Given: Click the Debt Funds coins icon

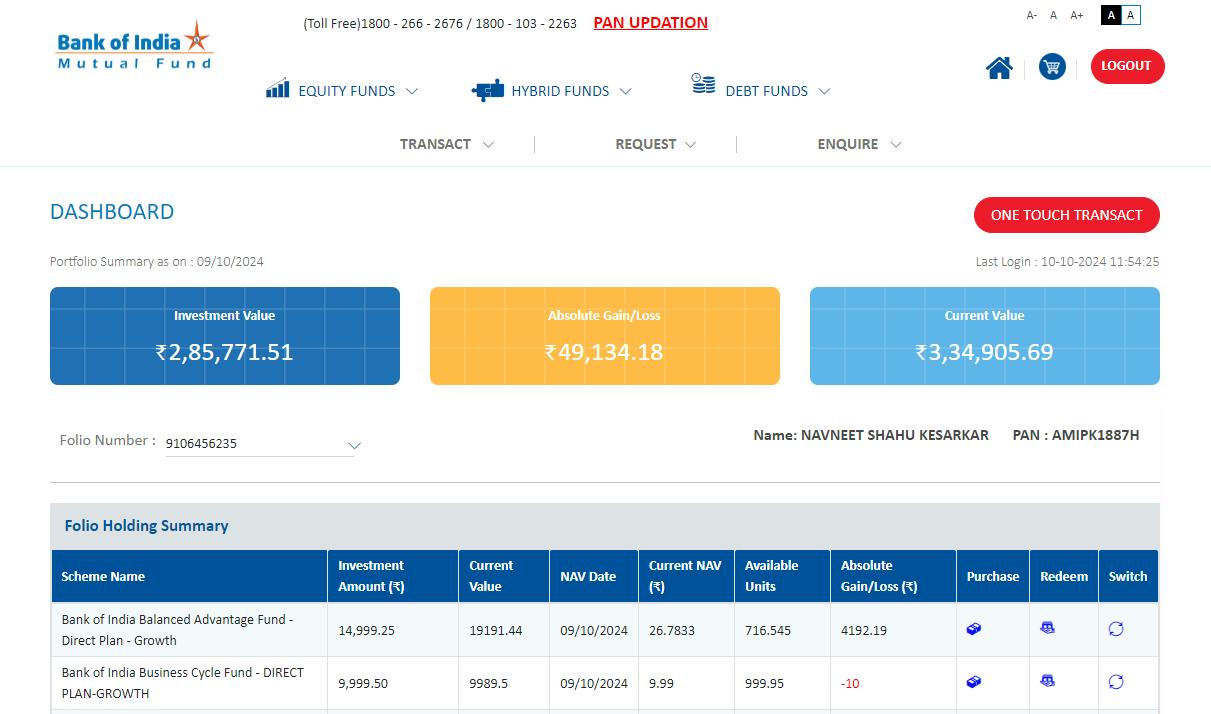Looking at the screenshot, I should tap(704, 84).
